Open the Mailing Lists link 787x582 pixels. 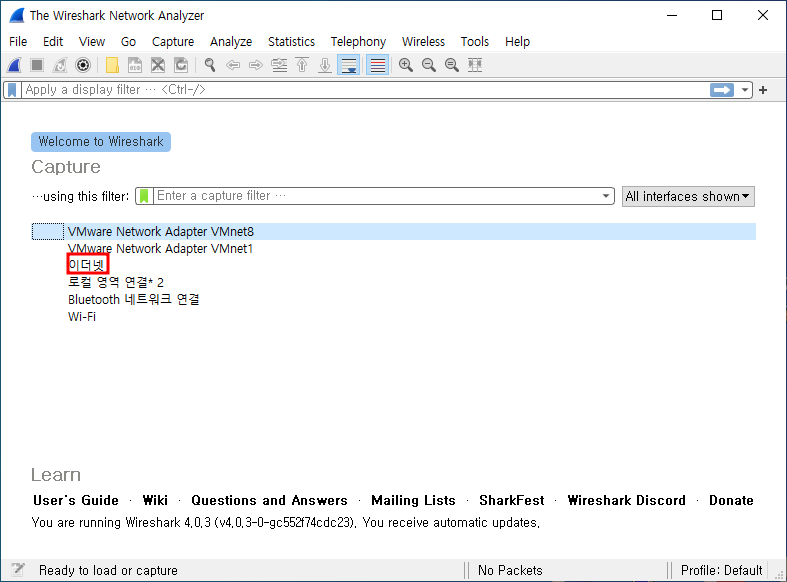point(414,501)
